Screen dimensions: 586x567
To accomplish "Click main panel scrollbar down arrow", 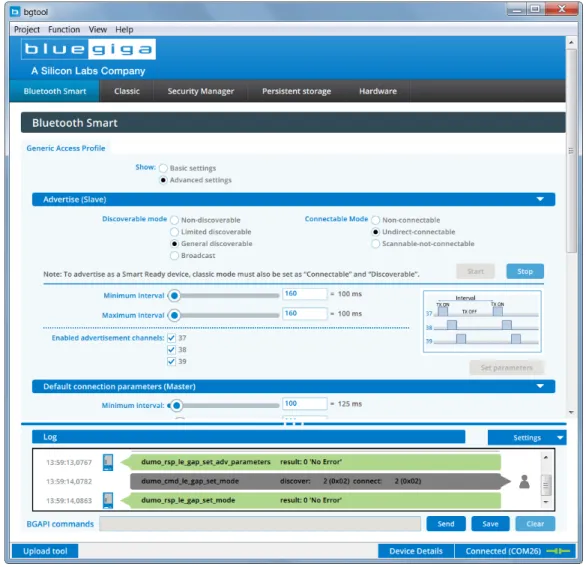I will pyautogui.click(x=571, y=412).
